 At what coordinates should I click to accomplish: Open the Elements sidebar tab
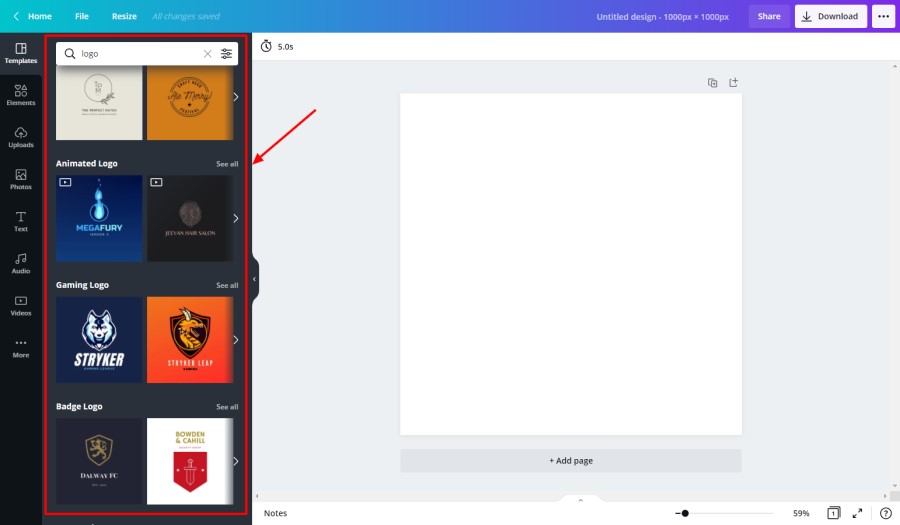click(21, 95)
